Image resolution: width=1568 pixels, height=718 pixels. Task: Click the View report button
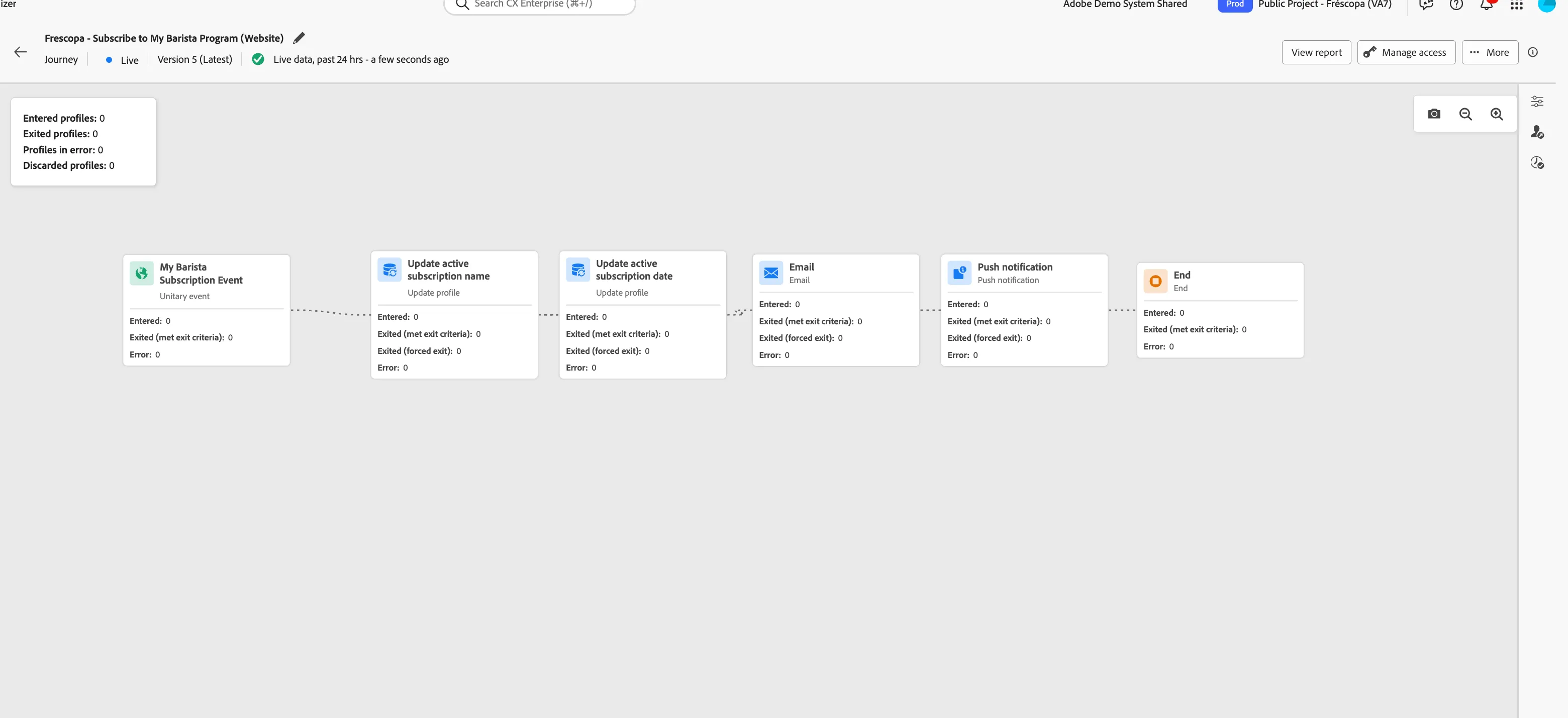(x=1316, y=52)
